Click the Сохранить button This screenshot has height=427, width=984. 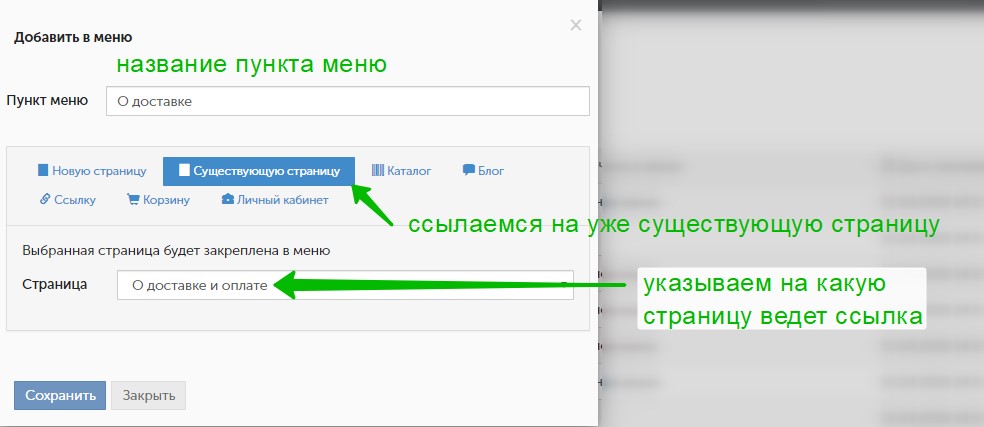60,396
